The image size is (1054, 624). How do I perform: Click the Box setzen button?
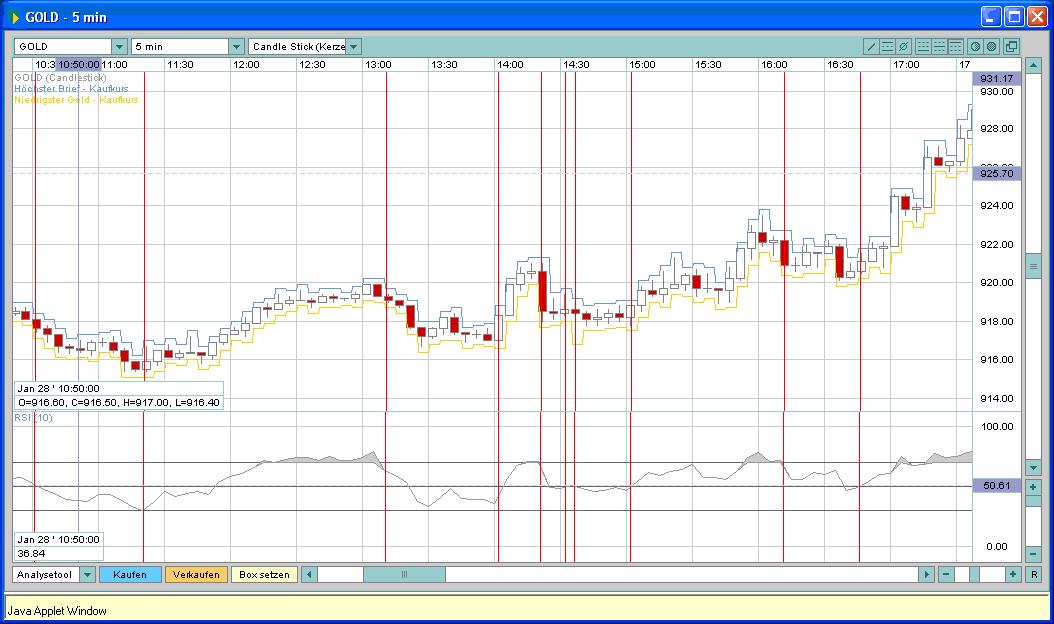[x=264, y=574]
